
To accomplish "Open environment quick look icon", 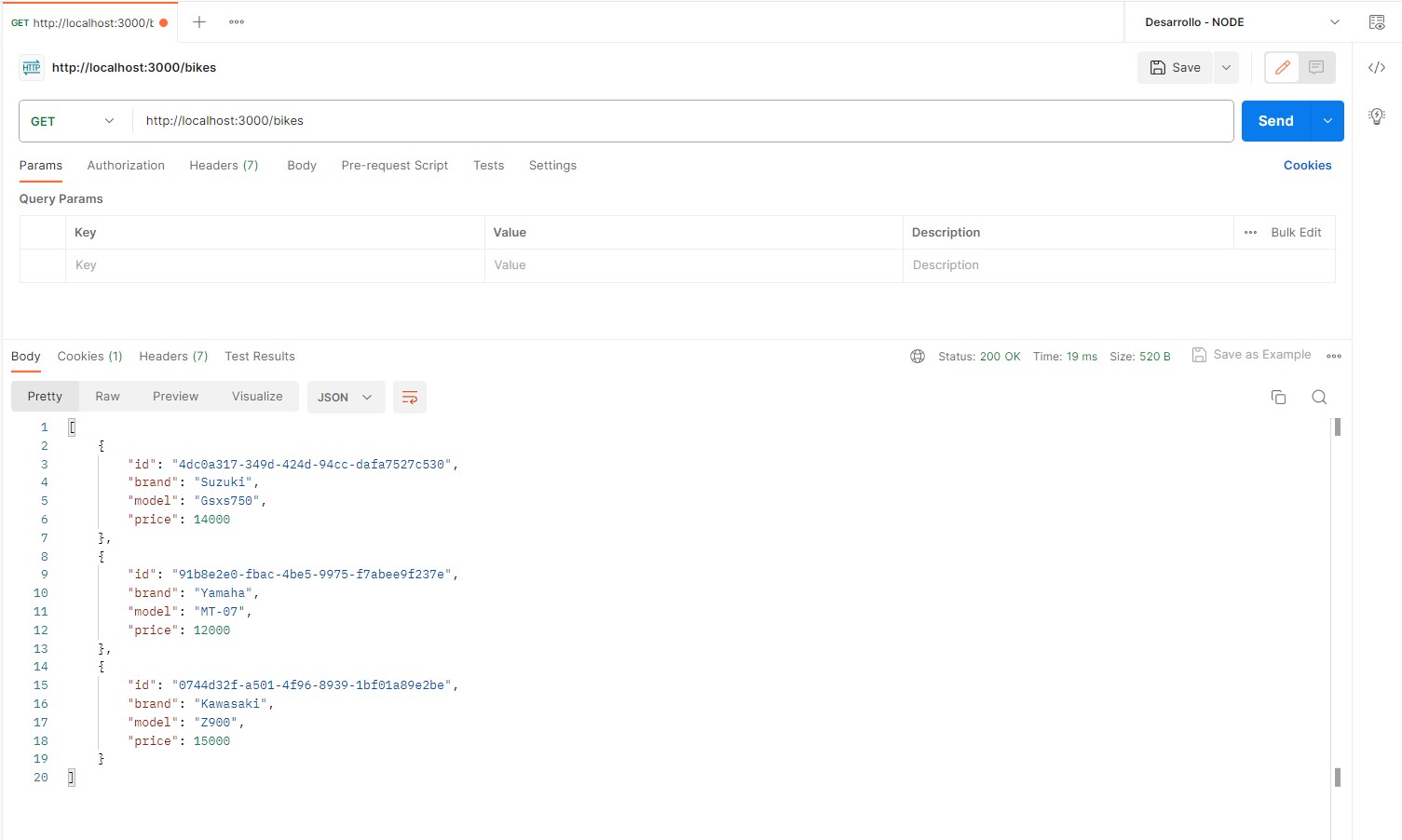I will [x=1377, y=22].
